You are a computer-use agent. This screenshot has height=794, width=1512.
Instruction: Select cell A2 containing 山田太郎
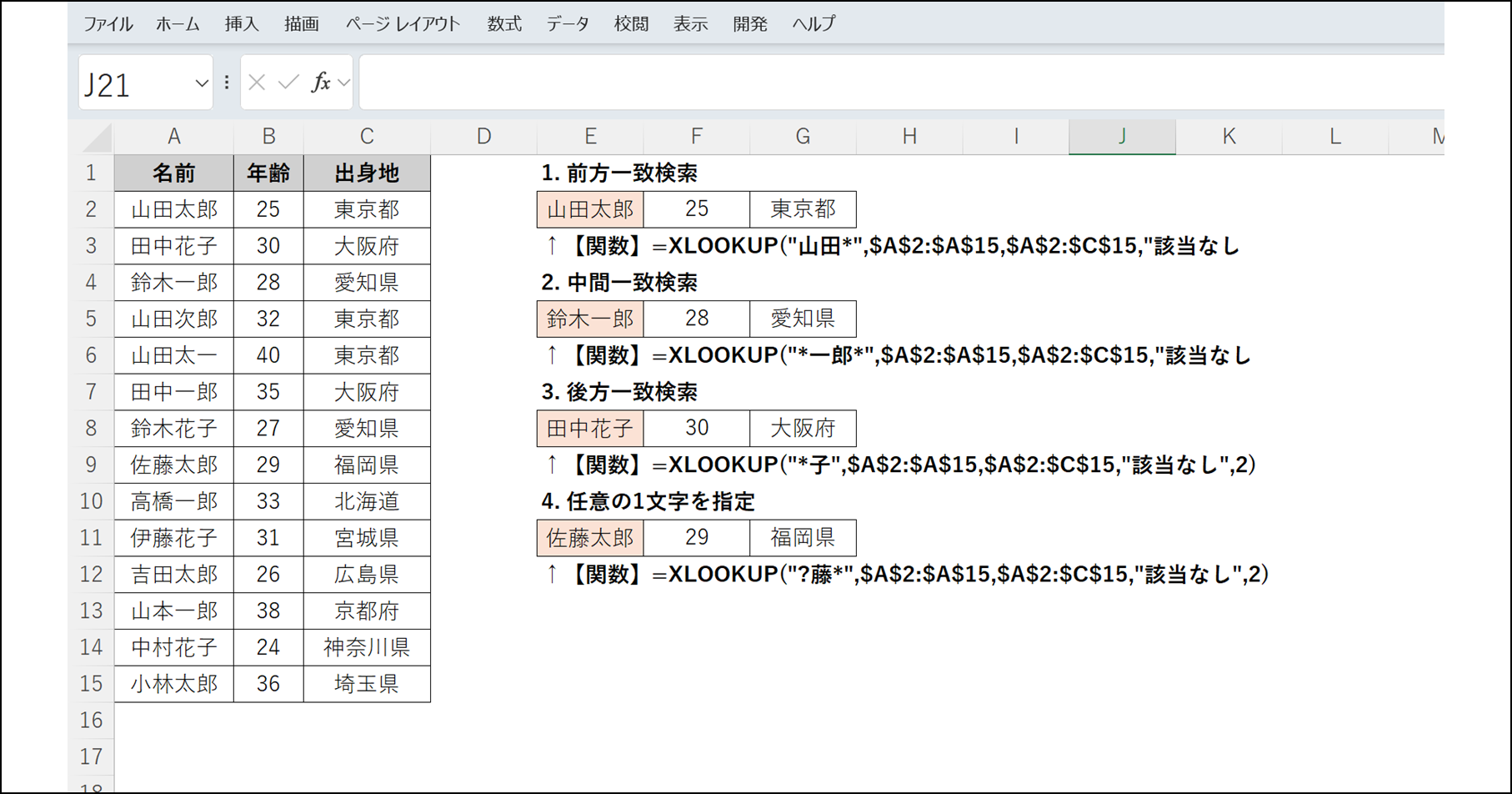click(173, 209)
